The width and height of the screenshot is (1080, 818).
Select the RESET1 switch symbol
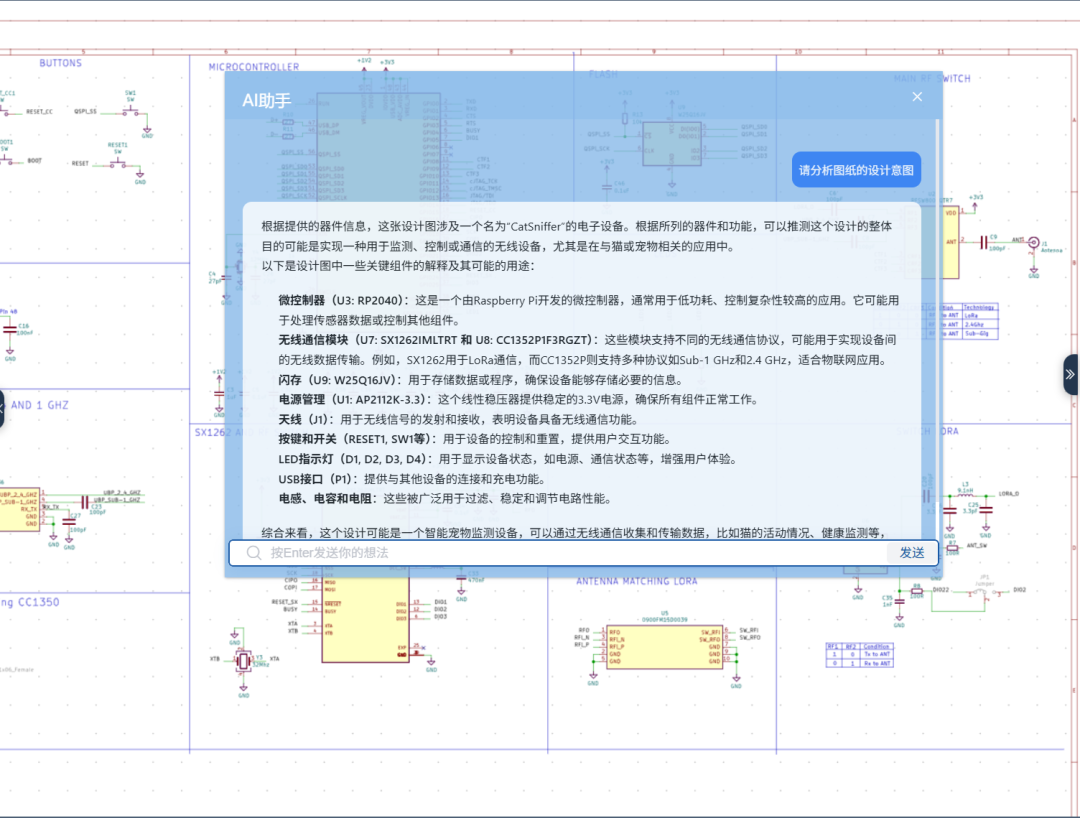(118, 162)
